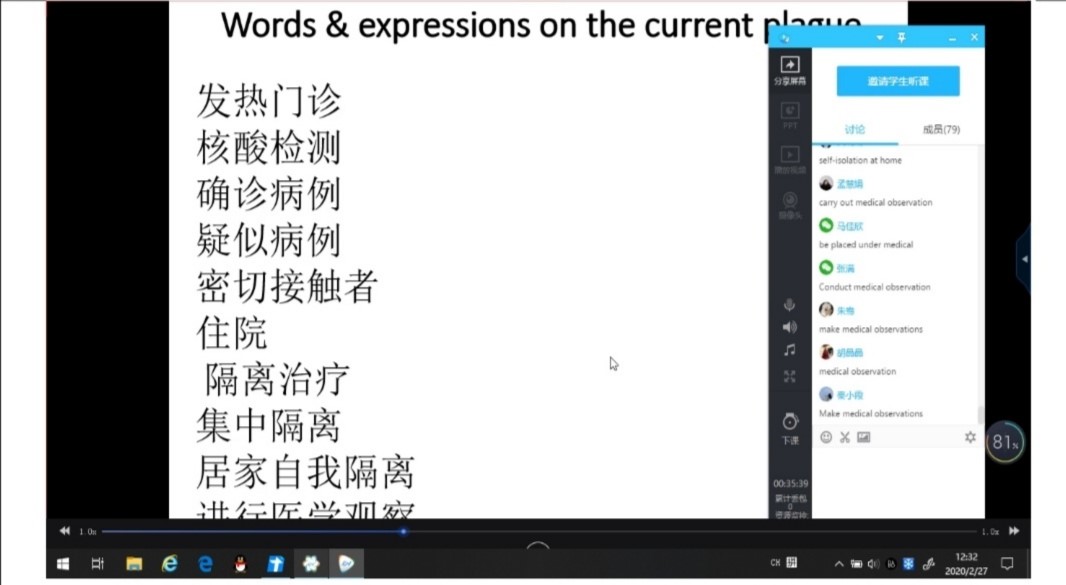
Task: Toggle the pin window icon in title bar
Action: tap(902, 37)
